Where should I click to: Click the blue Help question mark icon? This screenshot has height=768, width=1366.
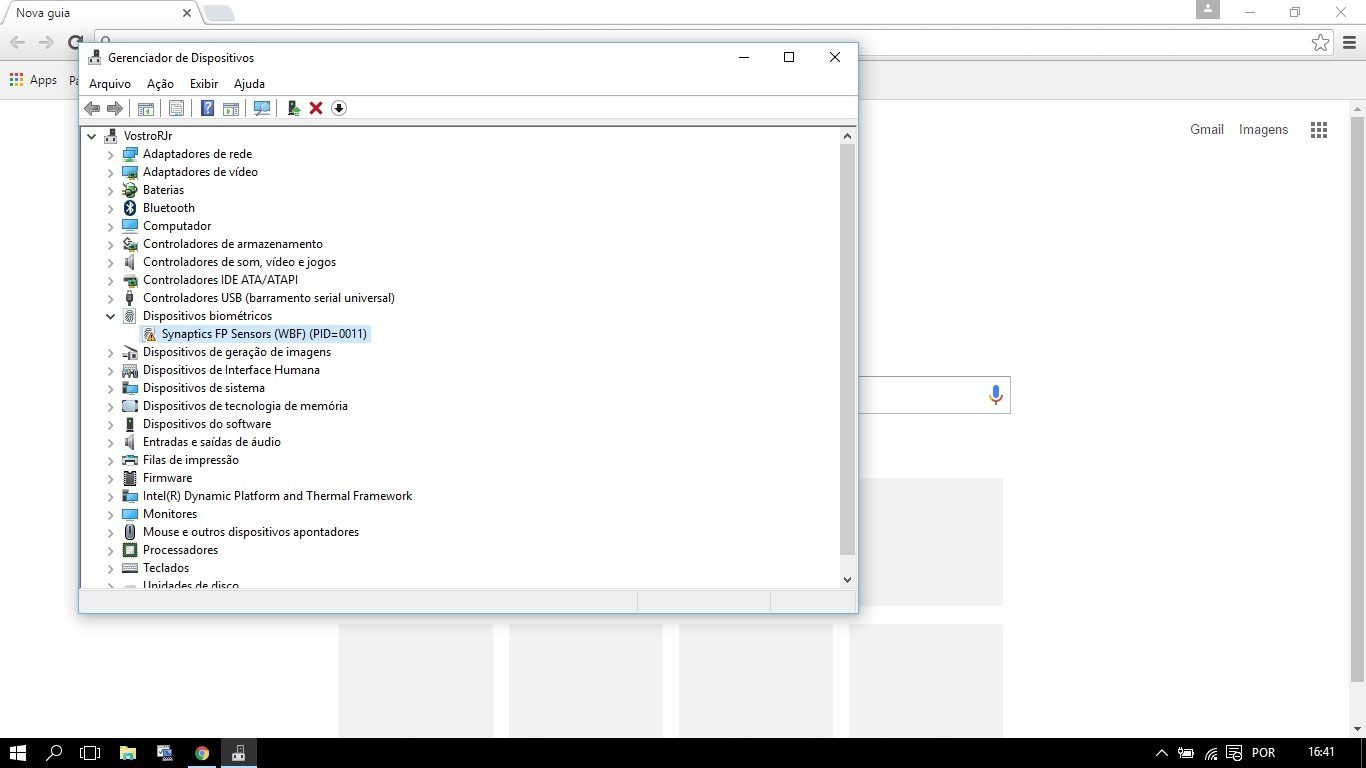click(207, 108)
